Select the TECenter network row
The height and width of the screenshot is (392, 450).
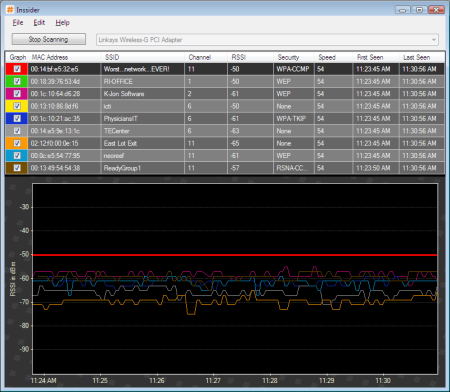click(225, 131)
